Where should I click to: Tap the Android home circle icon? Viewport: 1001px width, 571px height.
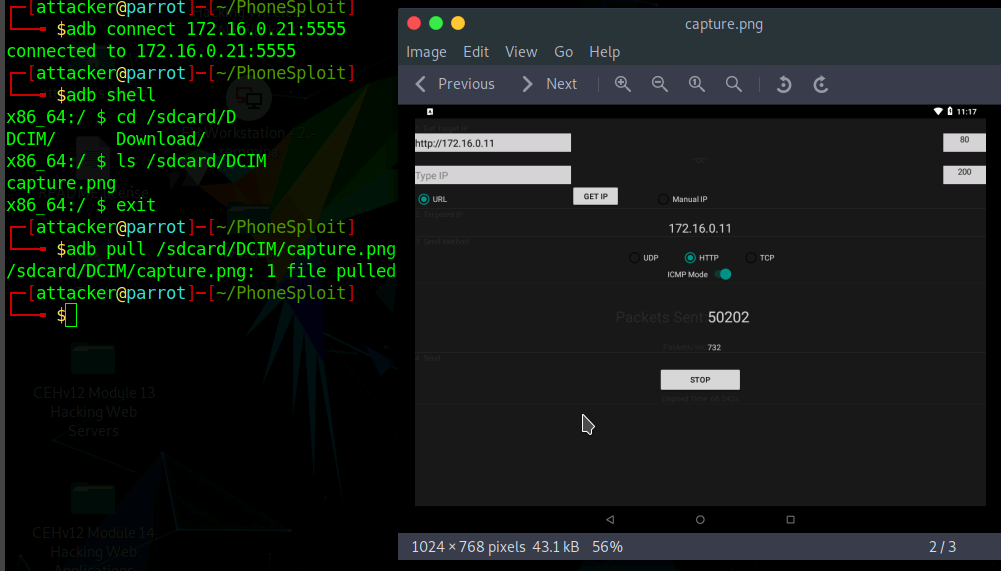700,519
